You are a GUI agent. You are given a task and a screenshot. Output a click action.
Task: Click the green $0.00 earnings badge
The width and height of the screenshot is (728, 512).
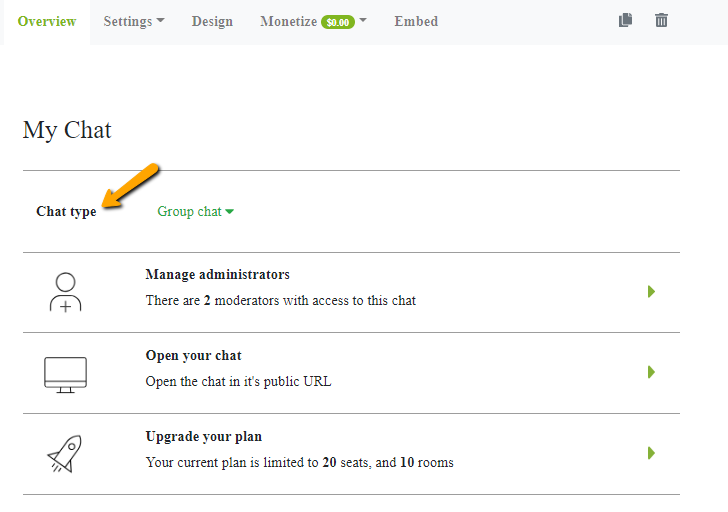point(338,22)
